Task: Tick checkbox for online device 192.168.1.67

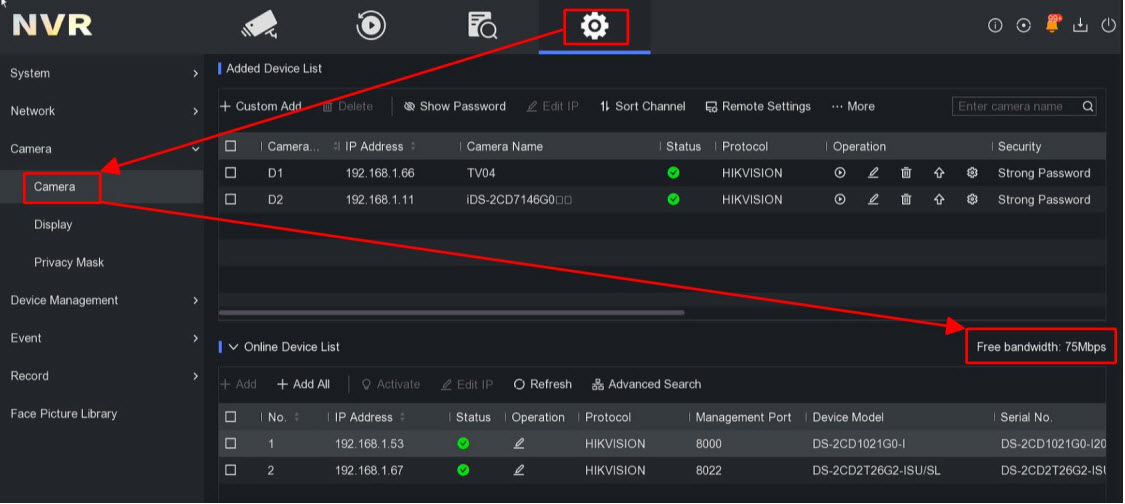Action: (x=231, y=470)
